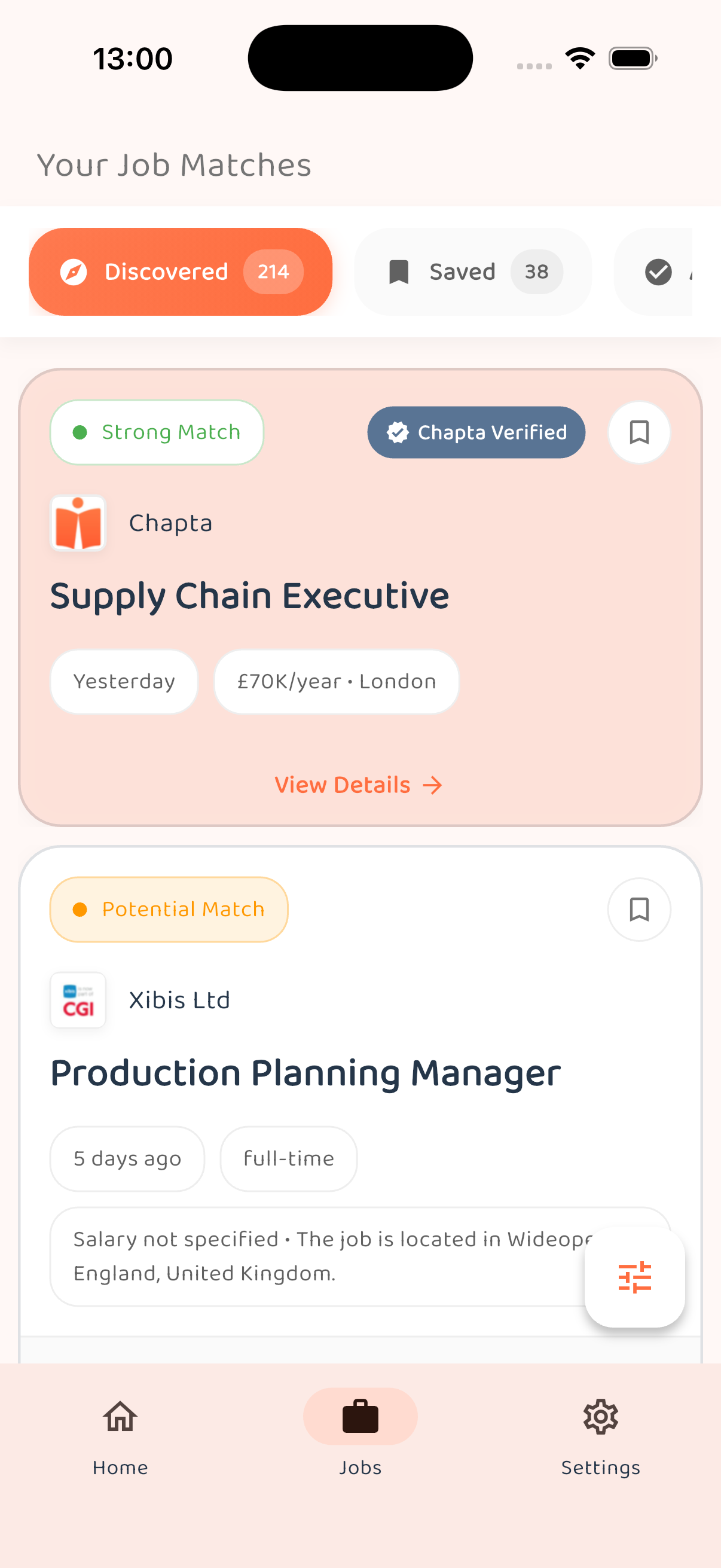
Task: Toggle bookmark on Production Planning Manager job
Action: pos(639,910)
